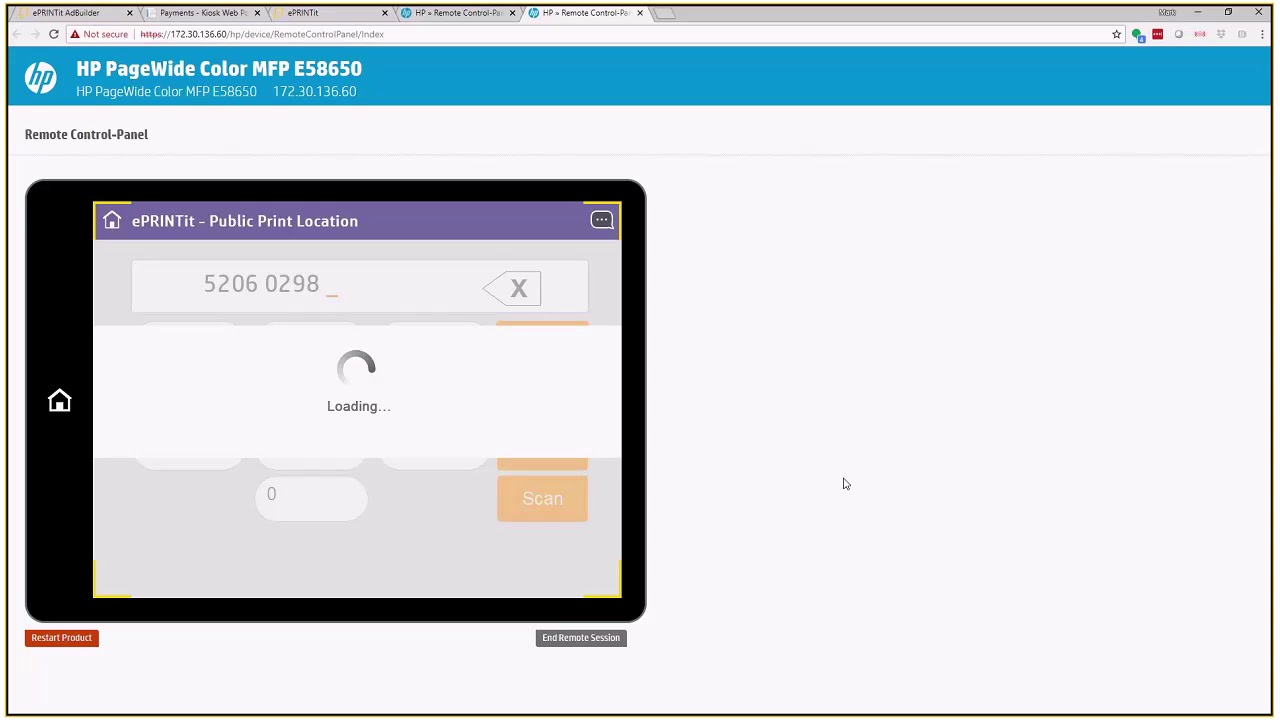Viewport: 1280px width, 720px height.
Task: Tap the backspace X key
Action: (513, 289)
